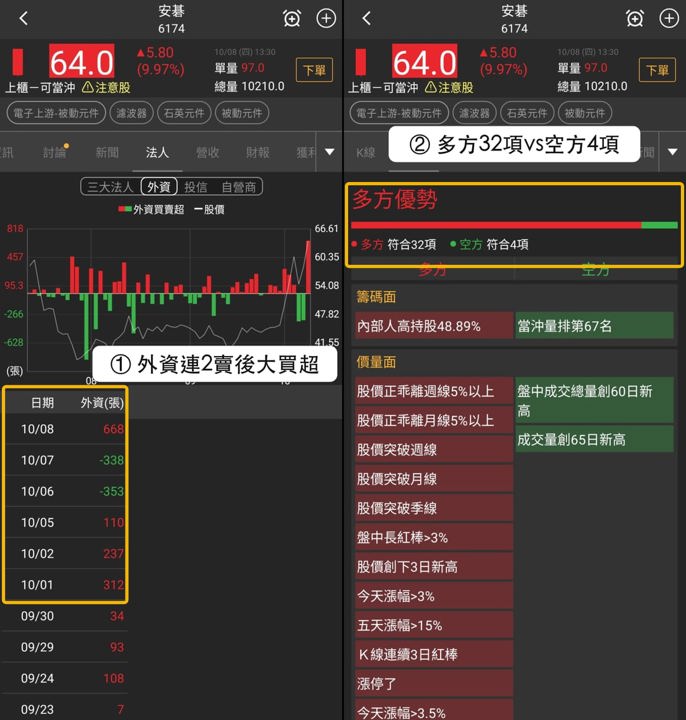The image size is (686, 720).
Task: Go back using left screen's back arrow
Action: 24,18
